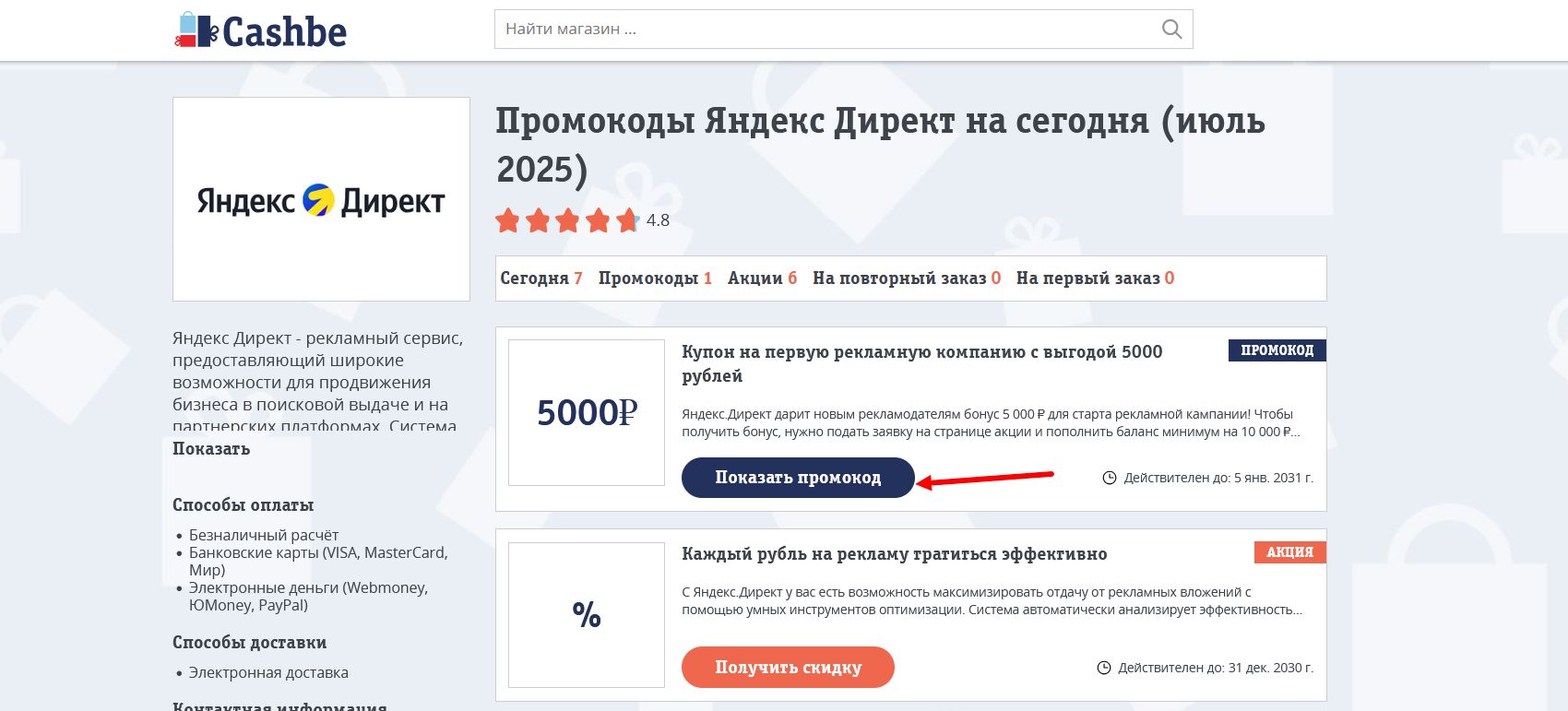Click the rating value 4.8
Screen dimensions: 1568x711
click(x=658, y=220)
